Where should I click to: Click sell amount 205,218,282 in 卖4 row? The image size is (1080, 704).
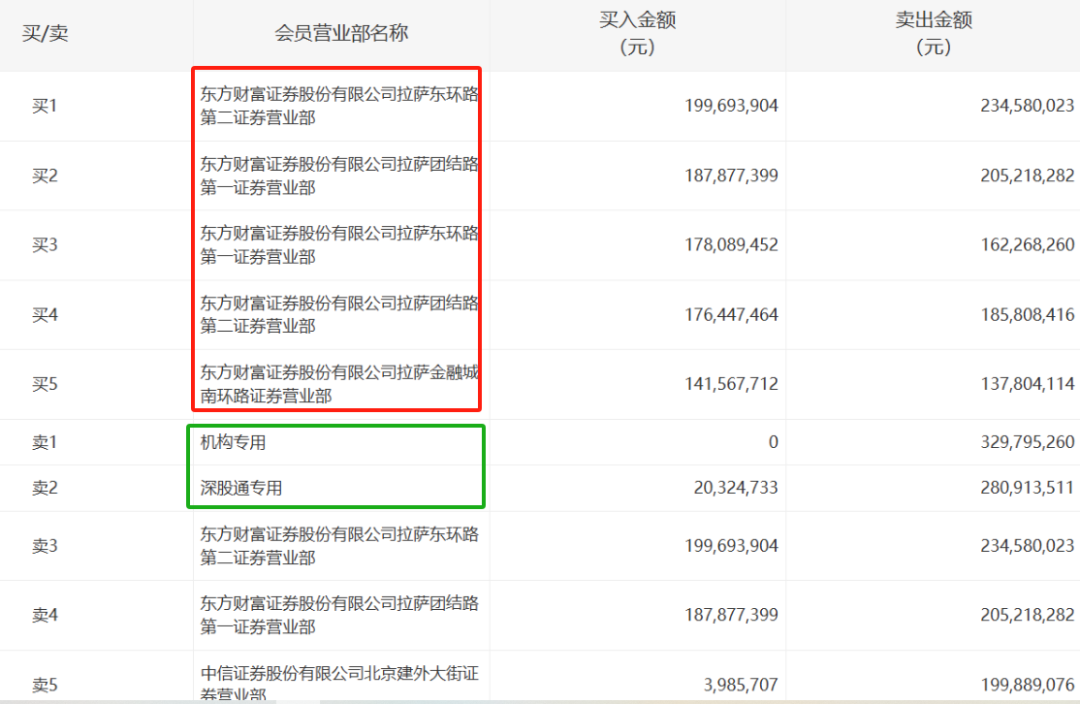click(1027, 614)
